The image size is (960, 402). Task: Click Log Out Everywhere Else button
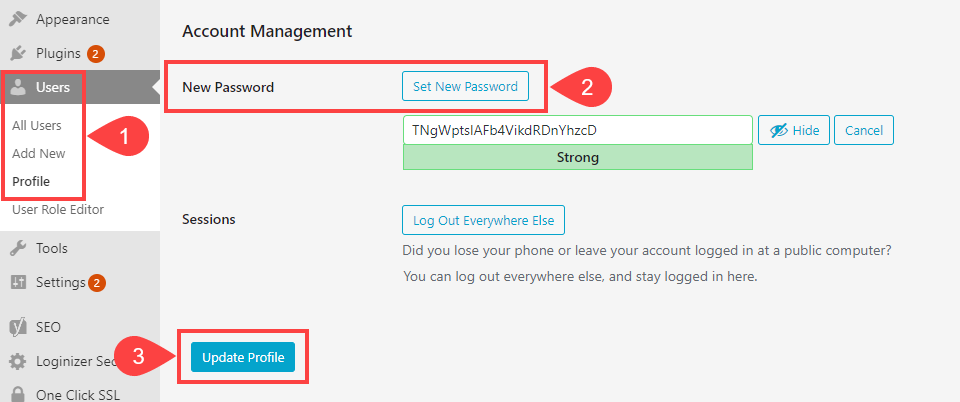coord(483,220)
